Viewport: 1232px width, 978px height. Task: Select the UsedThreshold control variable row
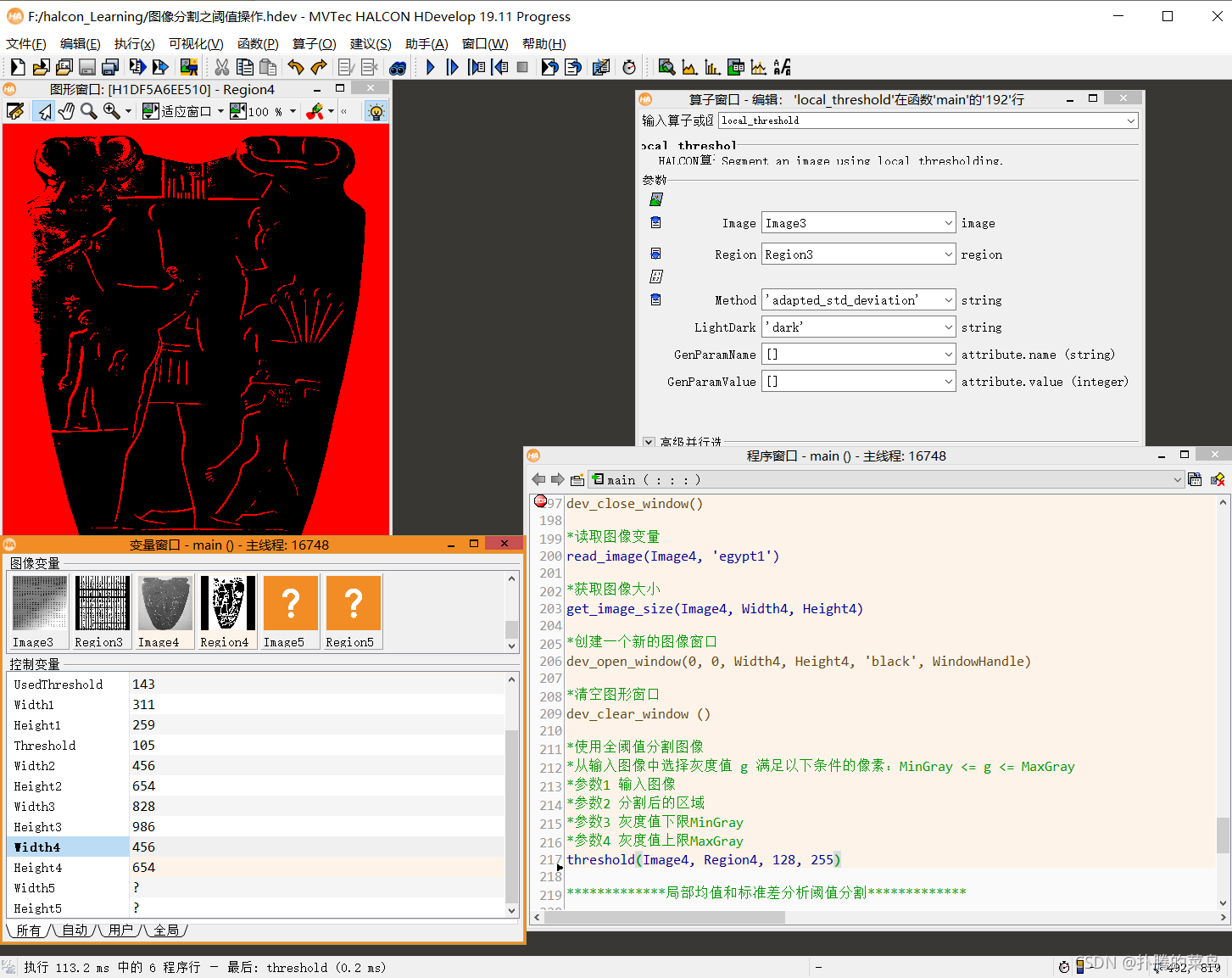pos(256,684)
